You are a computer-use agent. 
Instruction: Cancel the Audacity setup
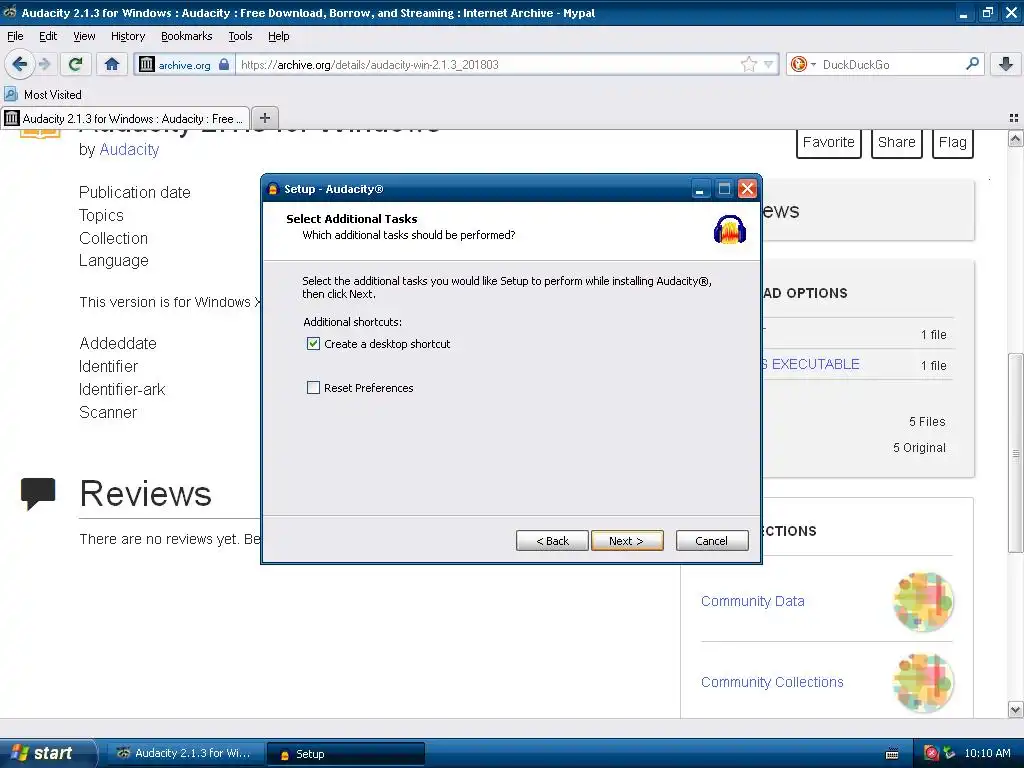(712, 540)
